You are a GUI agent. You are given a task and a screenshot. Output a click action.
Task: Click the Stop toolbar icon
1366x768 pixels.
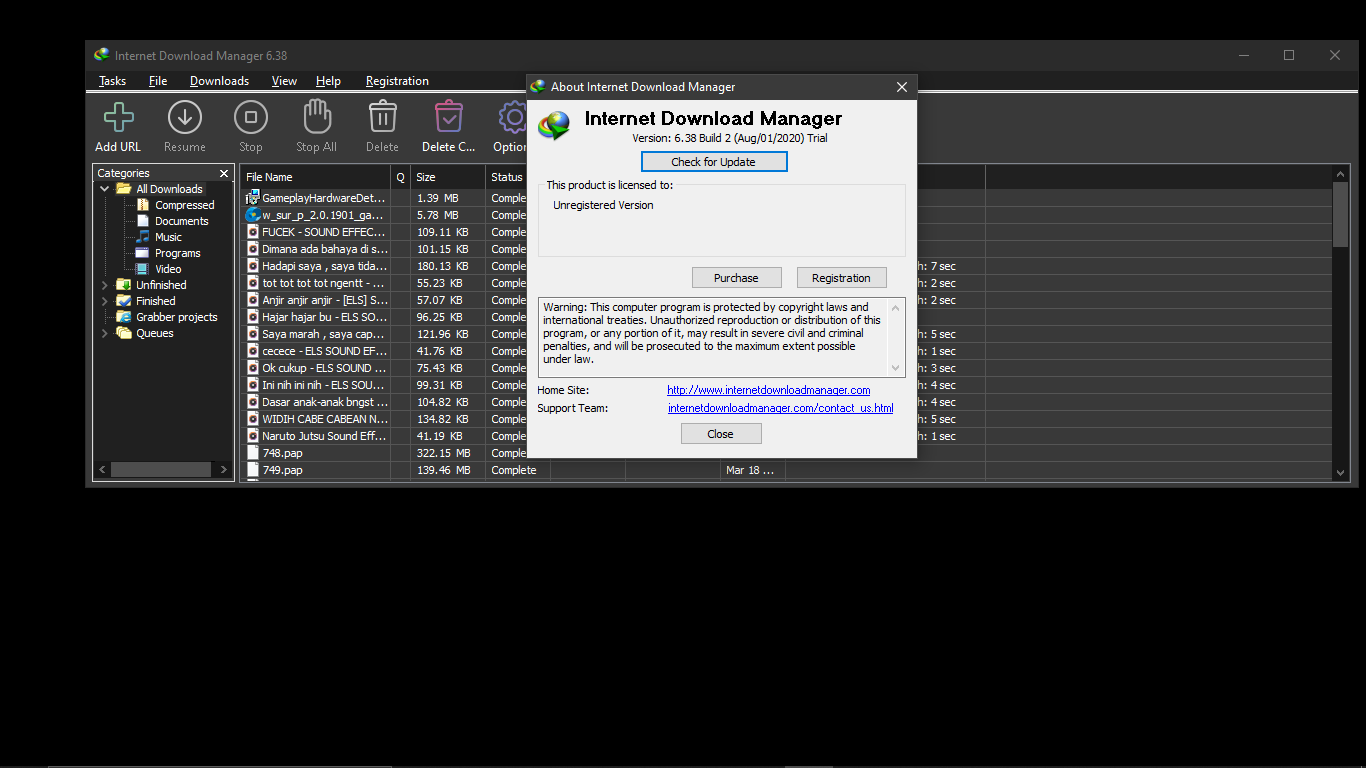(x=251, y=118)
